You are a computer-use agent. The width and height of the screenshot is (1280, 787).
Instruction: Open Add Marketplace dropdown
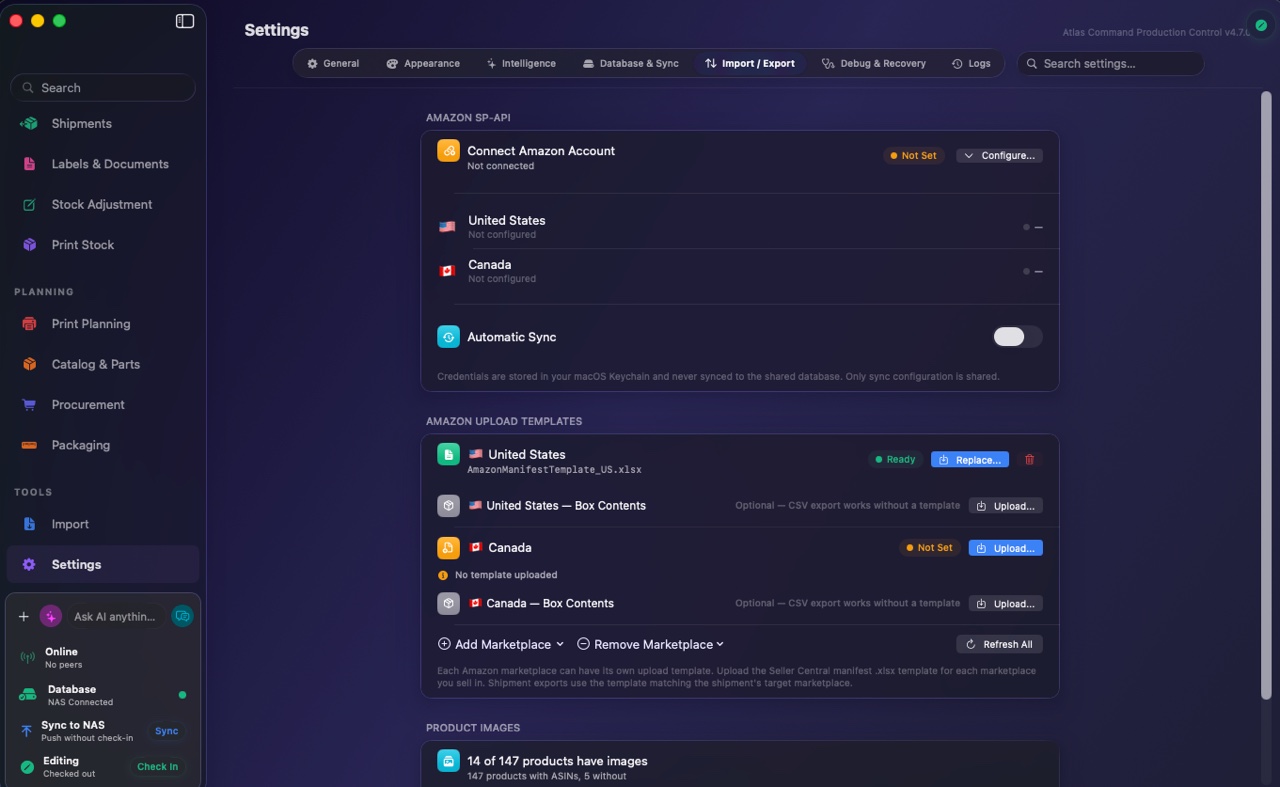tap(501, 645)
